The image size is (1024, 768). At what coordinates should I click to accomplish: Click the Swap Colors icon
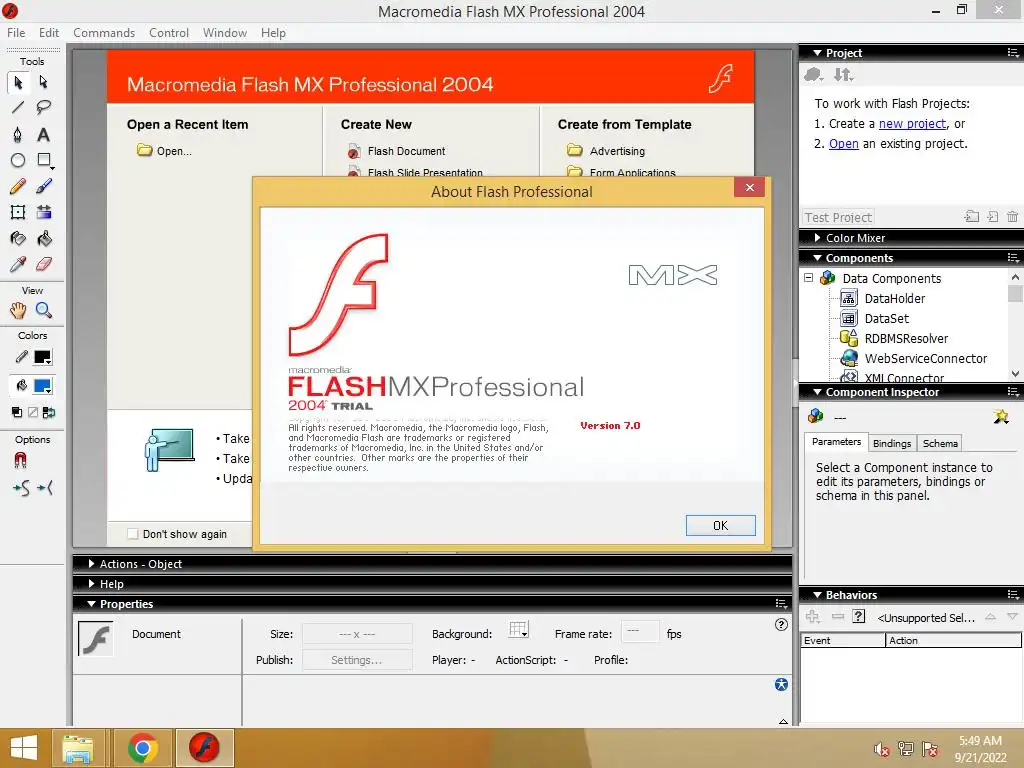(x=49, y=412)
